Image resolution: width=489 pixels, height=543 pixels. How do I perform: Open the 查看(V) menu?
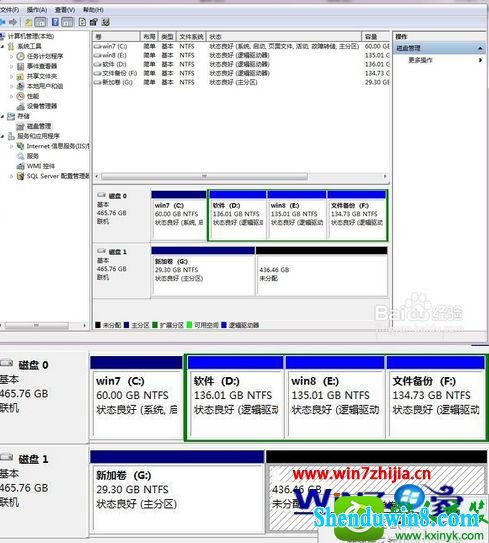pos(65,10)
